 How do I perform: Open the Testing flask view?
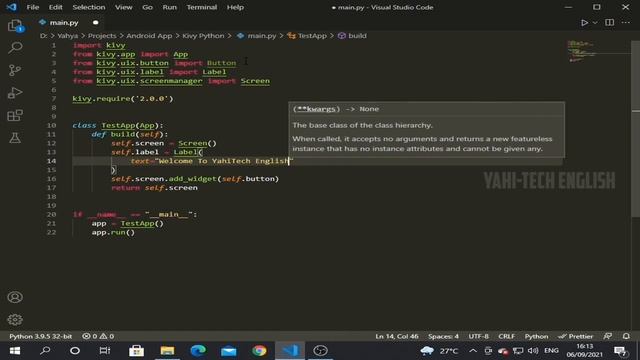pos(15,138)
